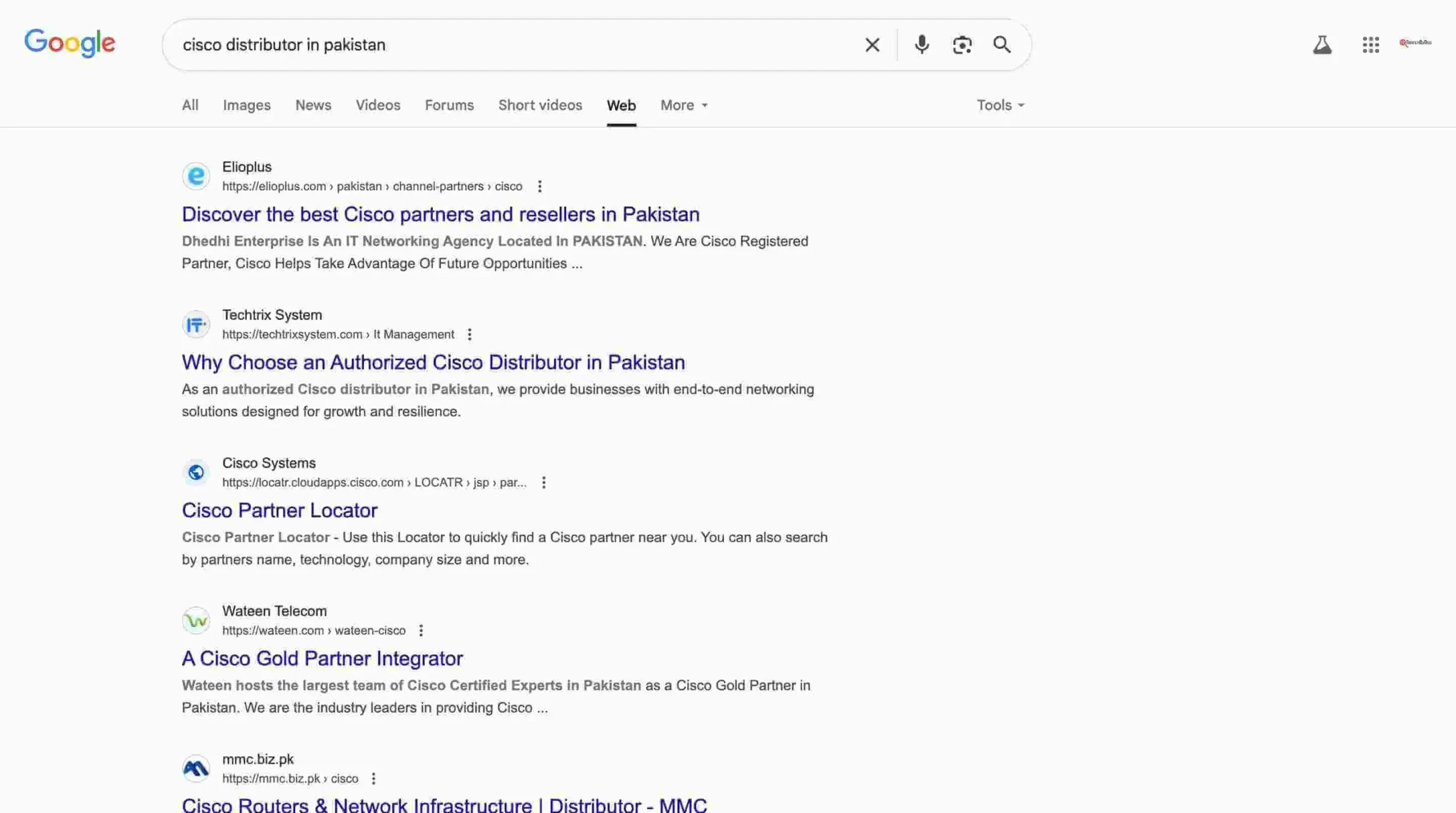Open Google Lens image search
This screenshot has width=1456, height=813.
(x=961, y=44)
